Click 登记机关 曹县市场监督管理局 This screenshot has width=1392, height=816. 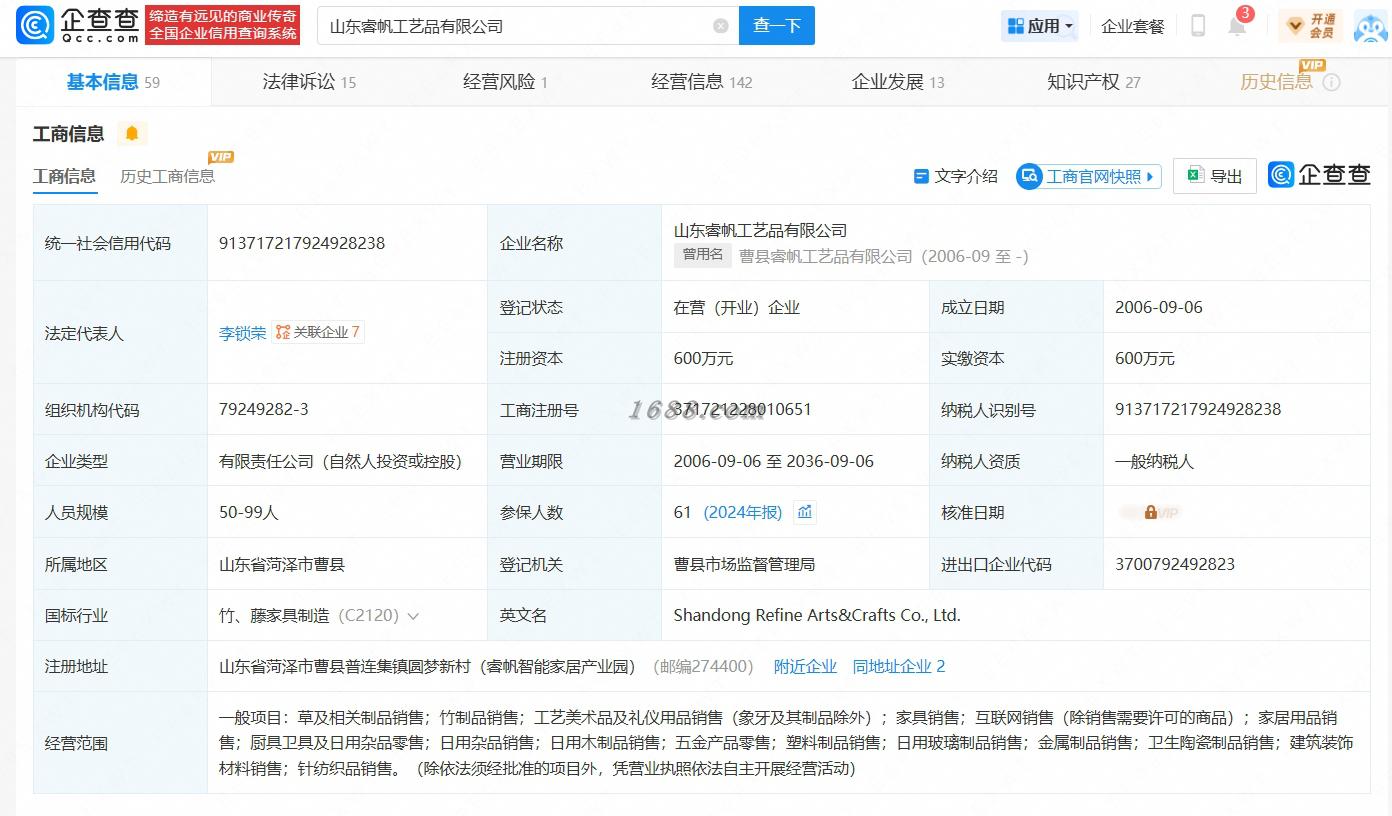click(x=744, y=564)
